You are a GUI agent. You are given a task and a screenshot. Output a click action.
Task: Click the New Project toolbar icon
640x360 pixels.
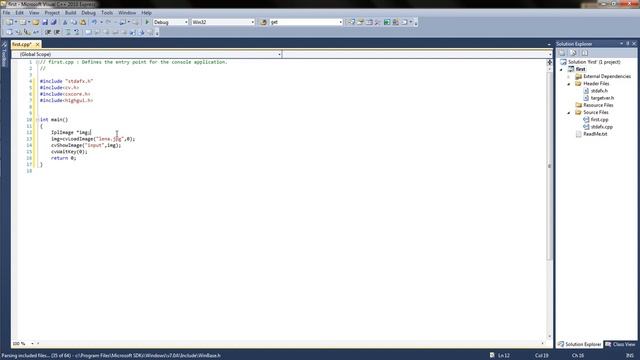tap(9, 22)
